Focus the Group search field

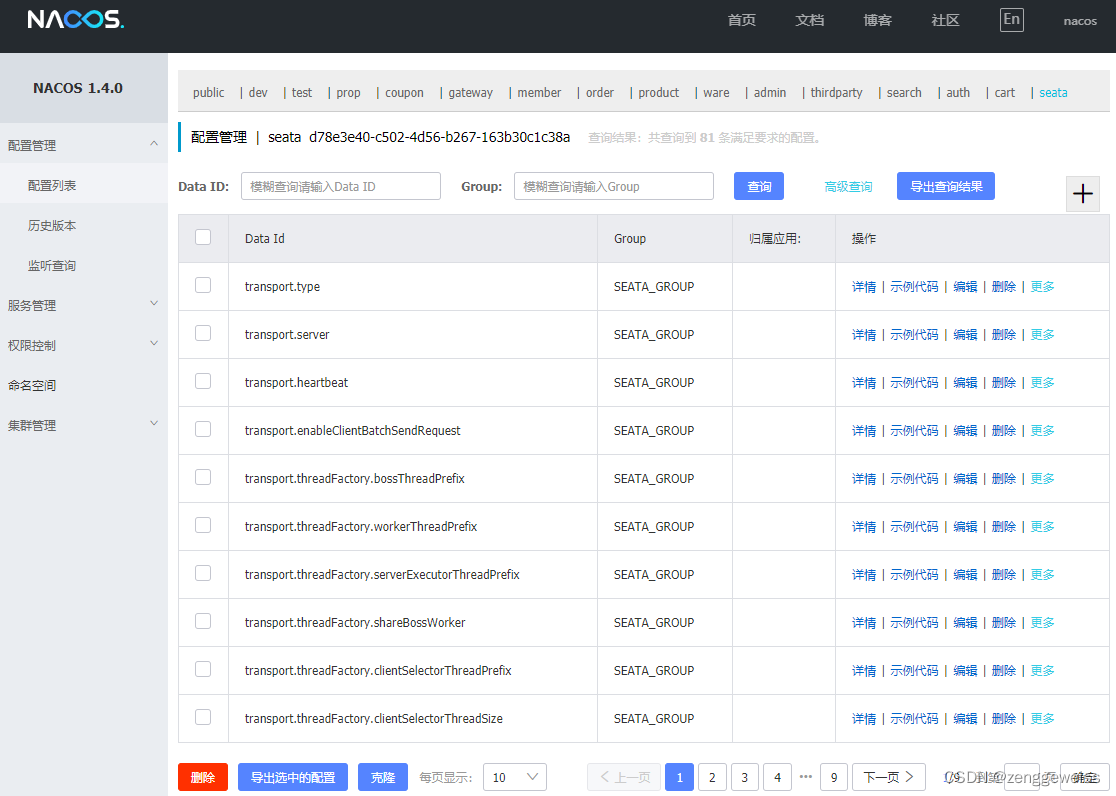tap(614, 186)
